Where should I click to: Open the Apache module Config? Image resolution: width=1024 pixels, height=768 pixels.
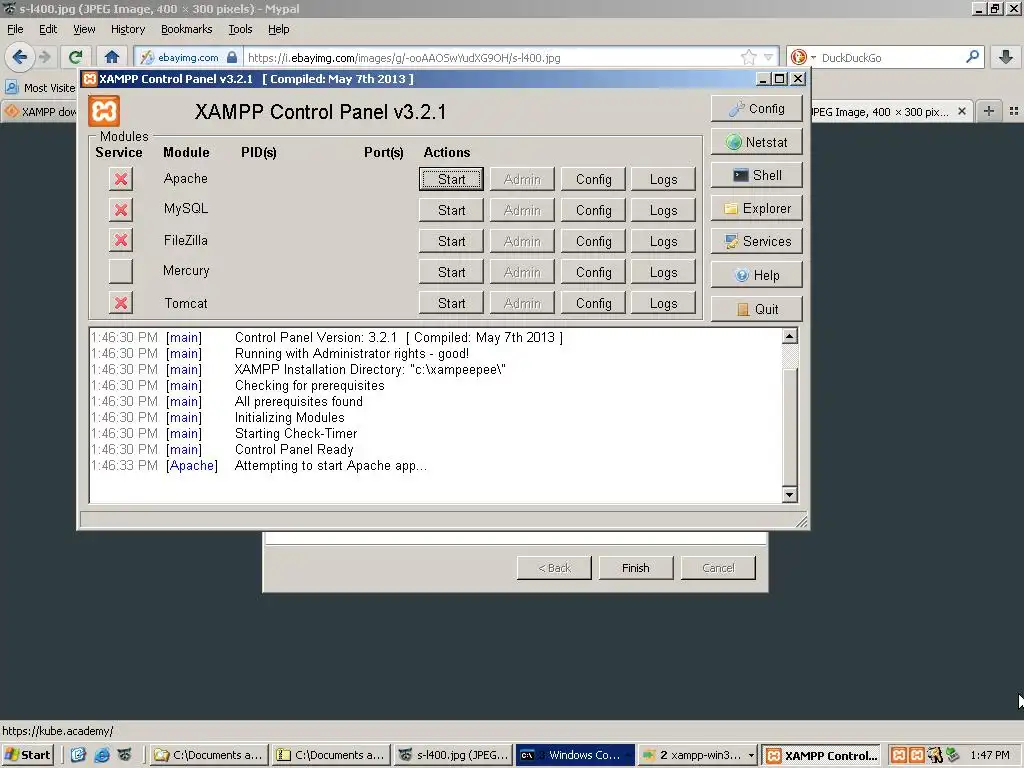593,179
